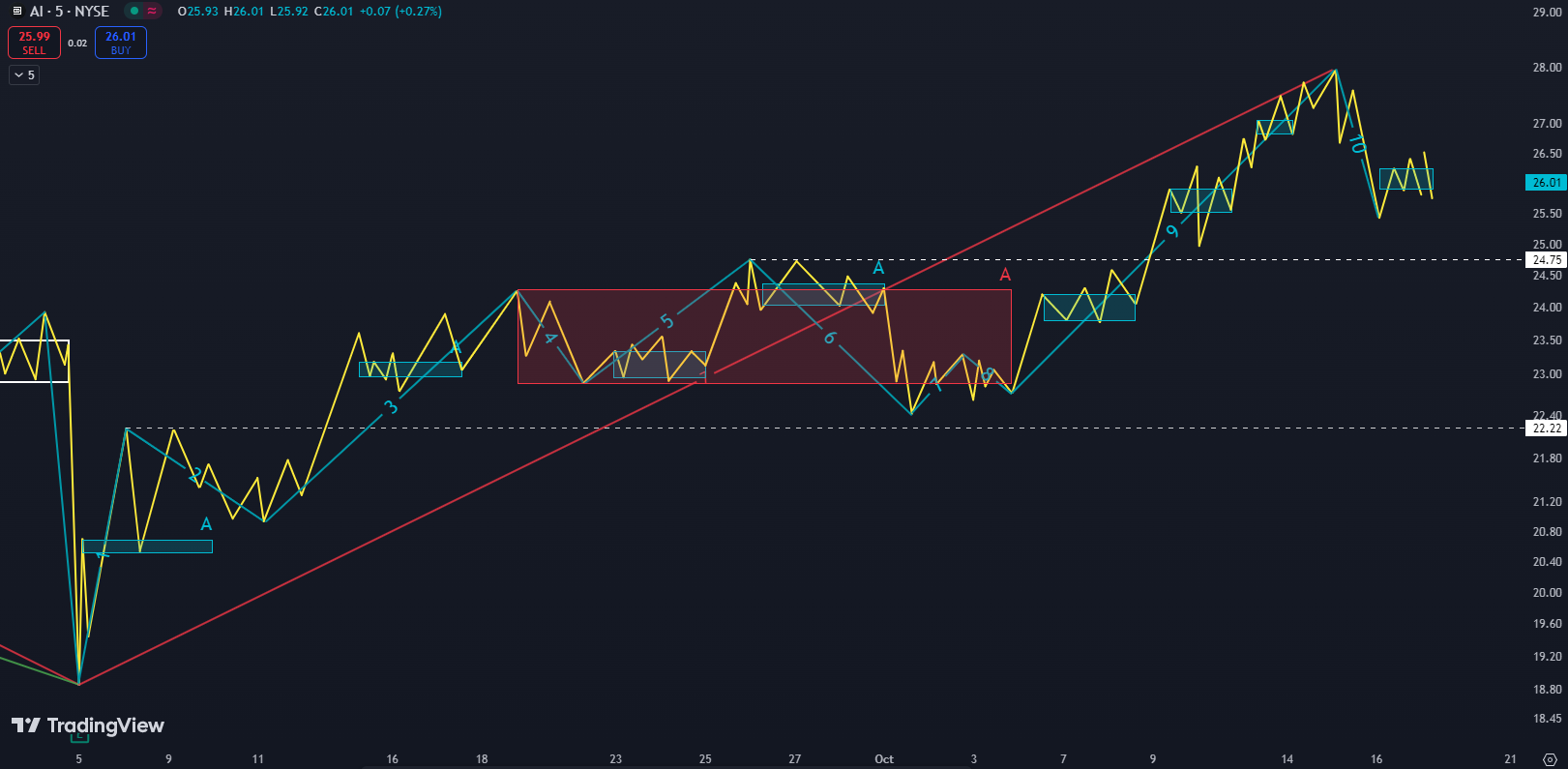Click the Oct label on the time axis
1568x769 pixels.
tap(884, 759)
